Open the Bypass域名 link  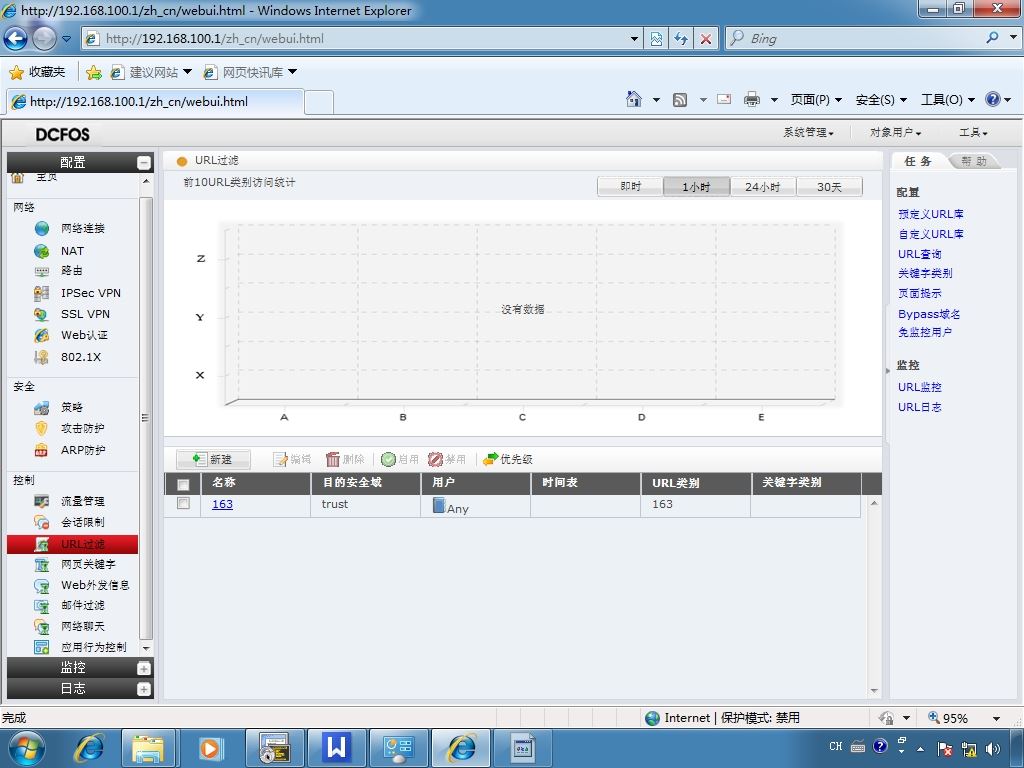(x=929, y=314)
